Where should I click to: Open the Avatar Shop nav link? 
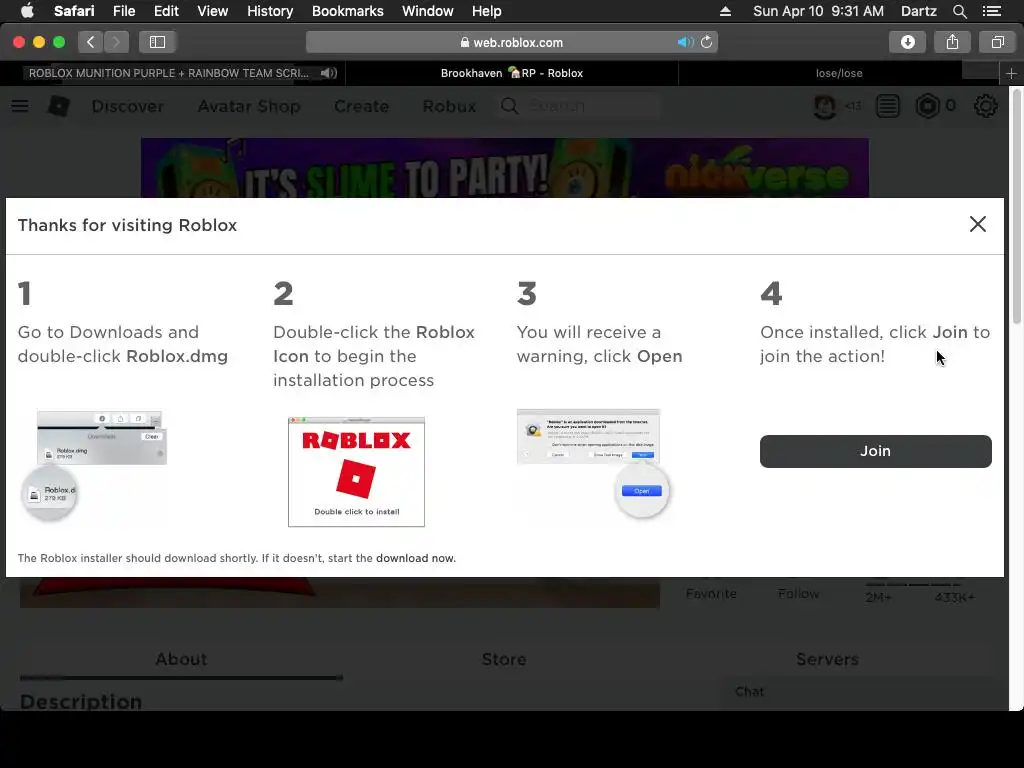tap(249, 106)
